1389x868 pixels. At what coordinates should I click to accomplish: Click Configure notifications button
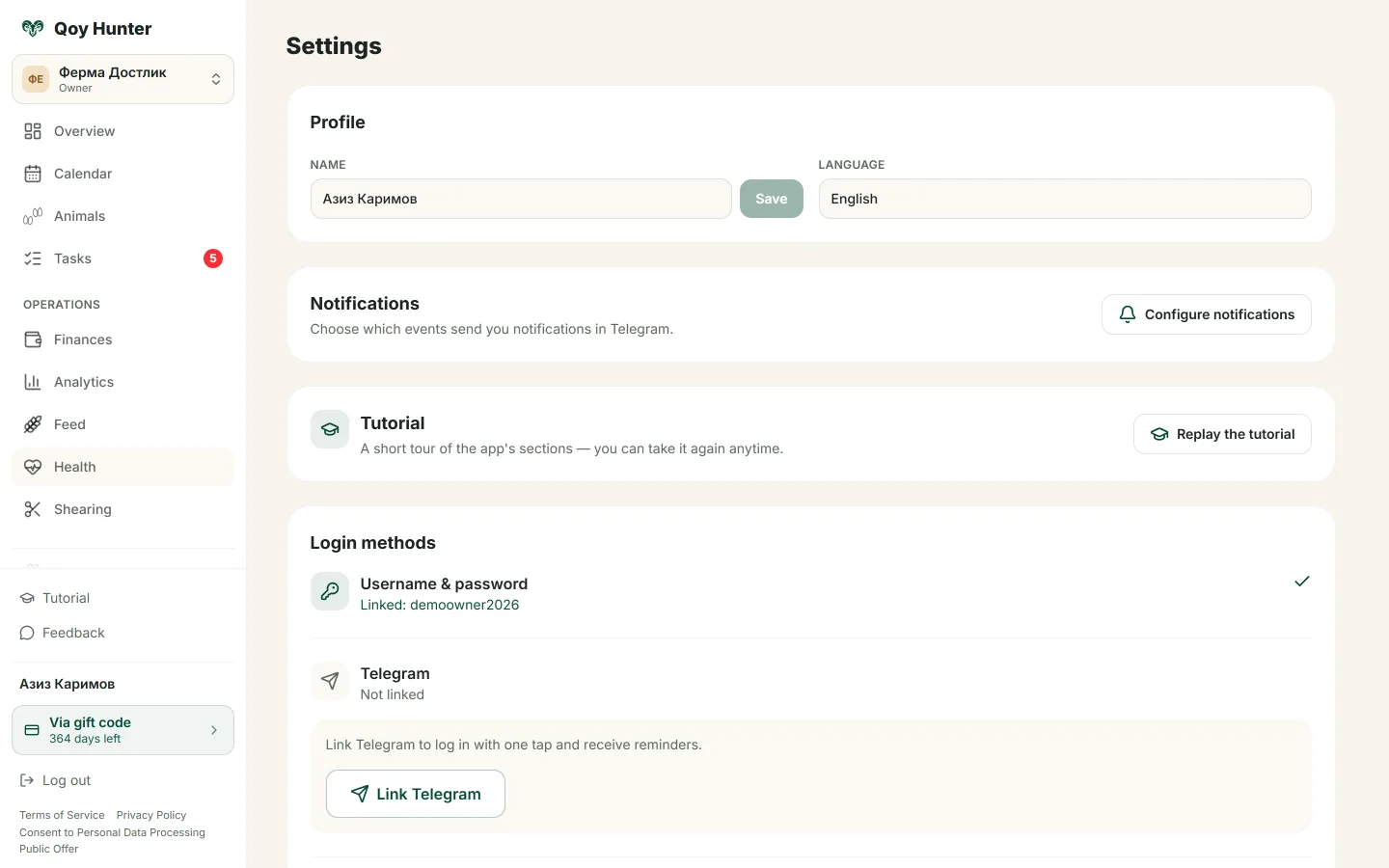pos(1206,314)
